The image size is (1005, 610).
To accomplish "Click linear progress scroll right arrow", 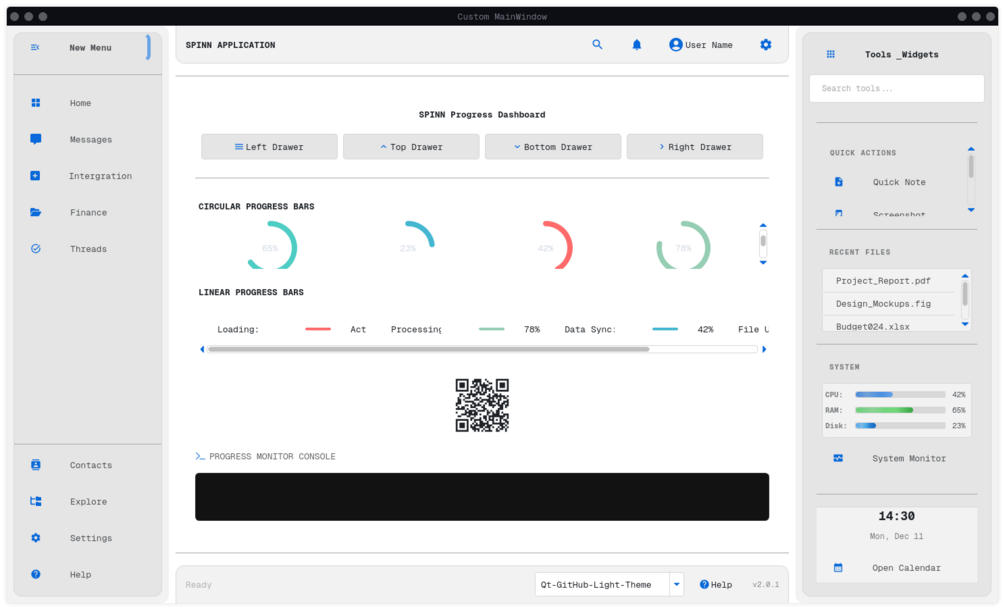I will (x=763, y=349).
